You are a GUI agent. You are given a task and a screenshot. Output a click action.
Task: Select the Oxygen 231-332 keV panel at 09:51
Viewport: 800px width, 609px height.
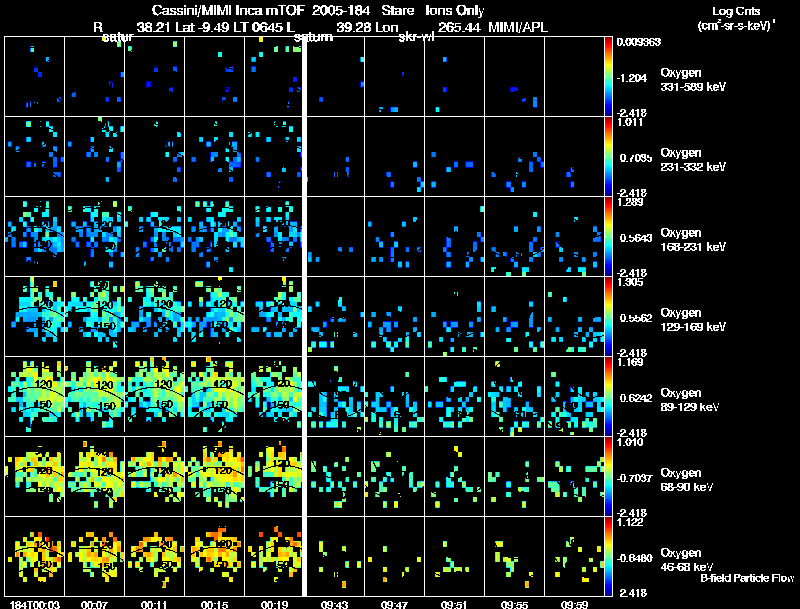click(454, 157)
